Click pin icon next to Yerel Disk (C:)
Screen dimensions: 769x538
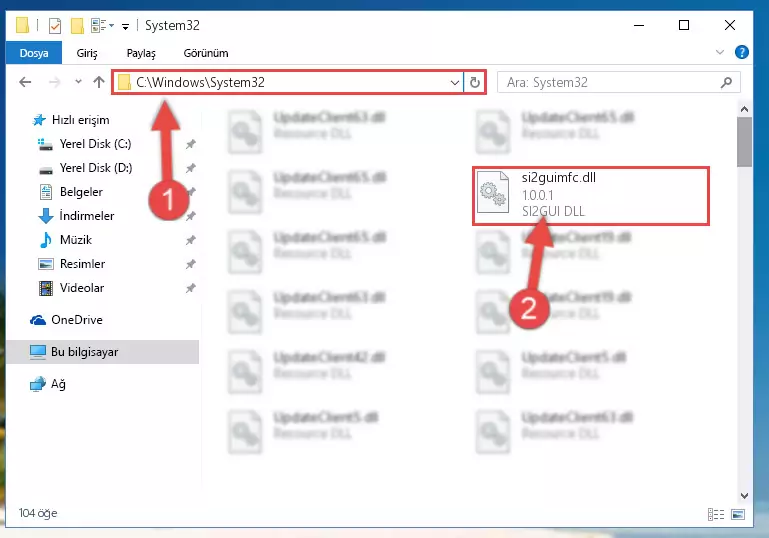(x=190, y=144)
